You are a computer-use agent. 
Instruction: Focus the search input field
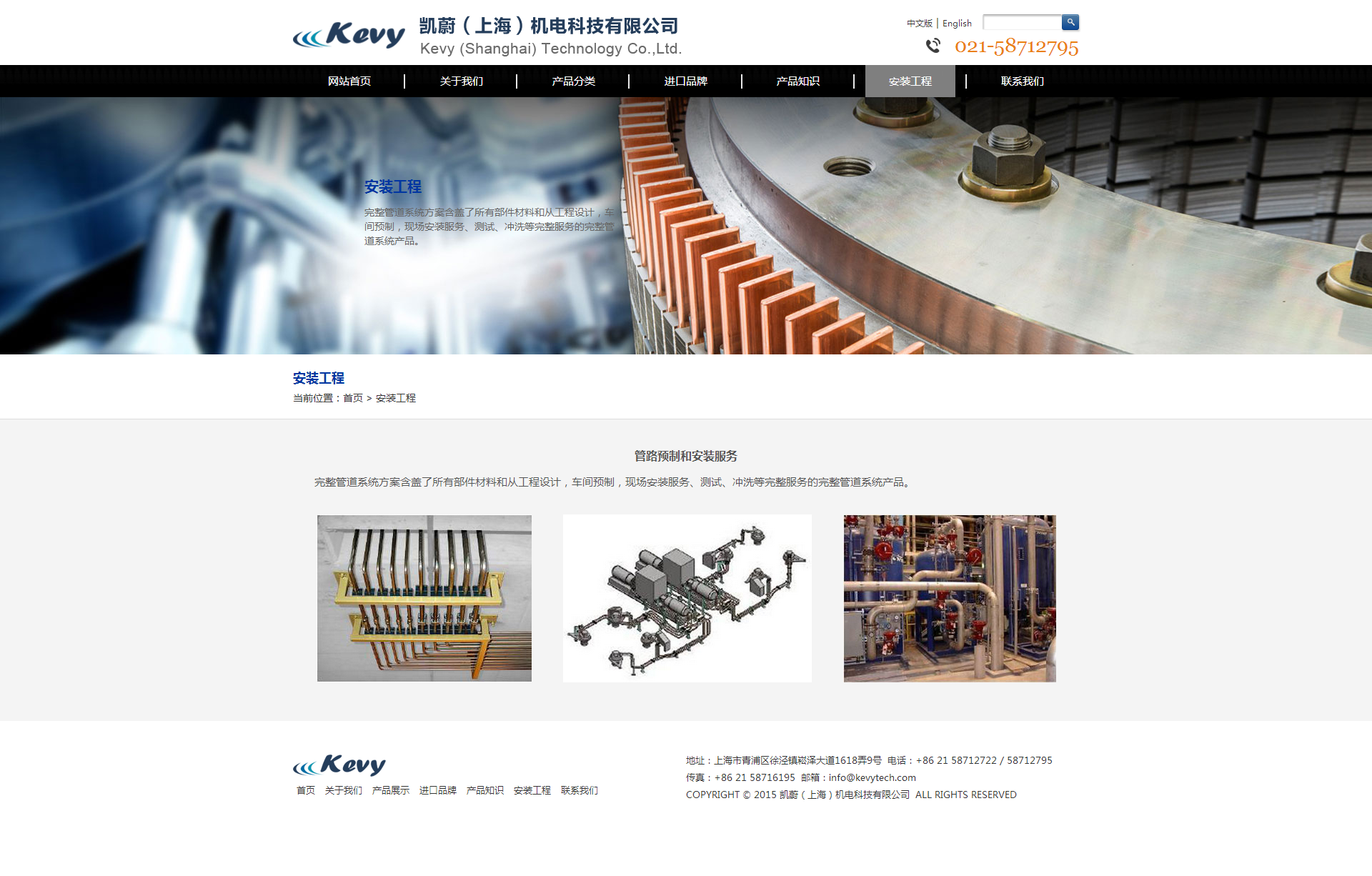coord(1022,23)
